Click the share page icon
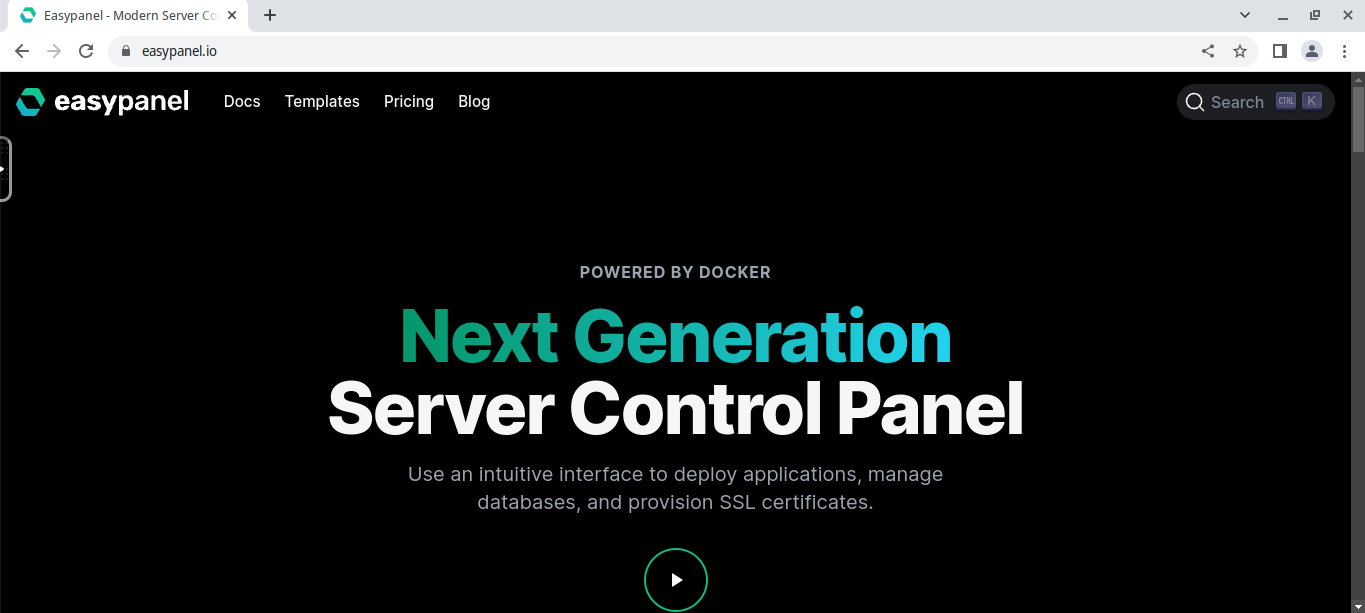The height and width of the screenshot is (613, 1365). pyautogui.click(x=1208, y=51)
